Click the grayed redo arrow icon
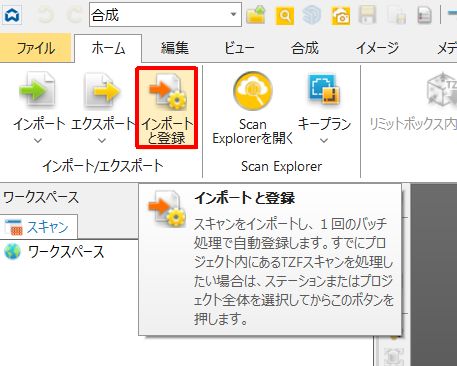The image size is (457, 366). pyautogui.click(x=75, y=15)
